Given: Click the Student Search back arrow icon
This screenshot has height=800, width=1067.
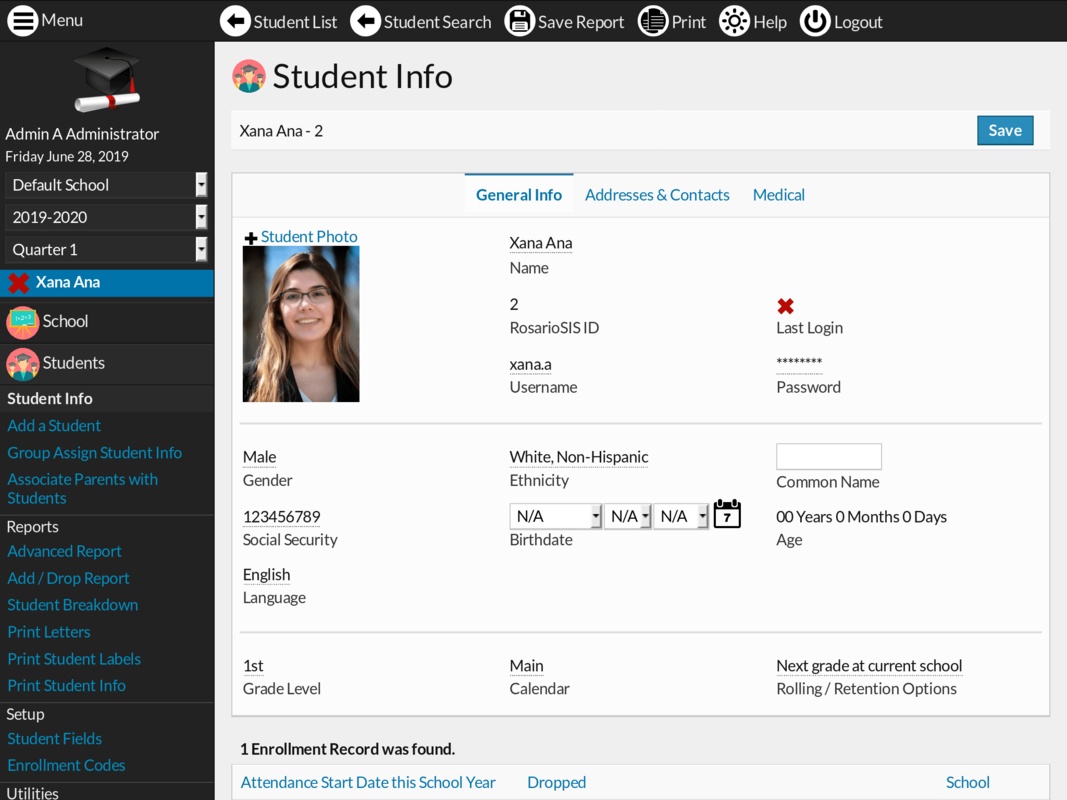Looking at the screenshot, I should 365,21.
